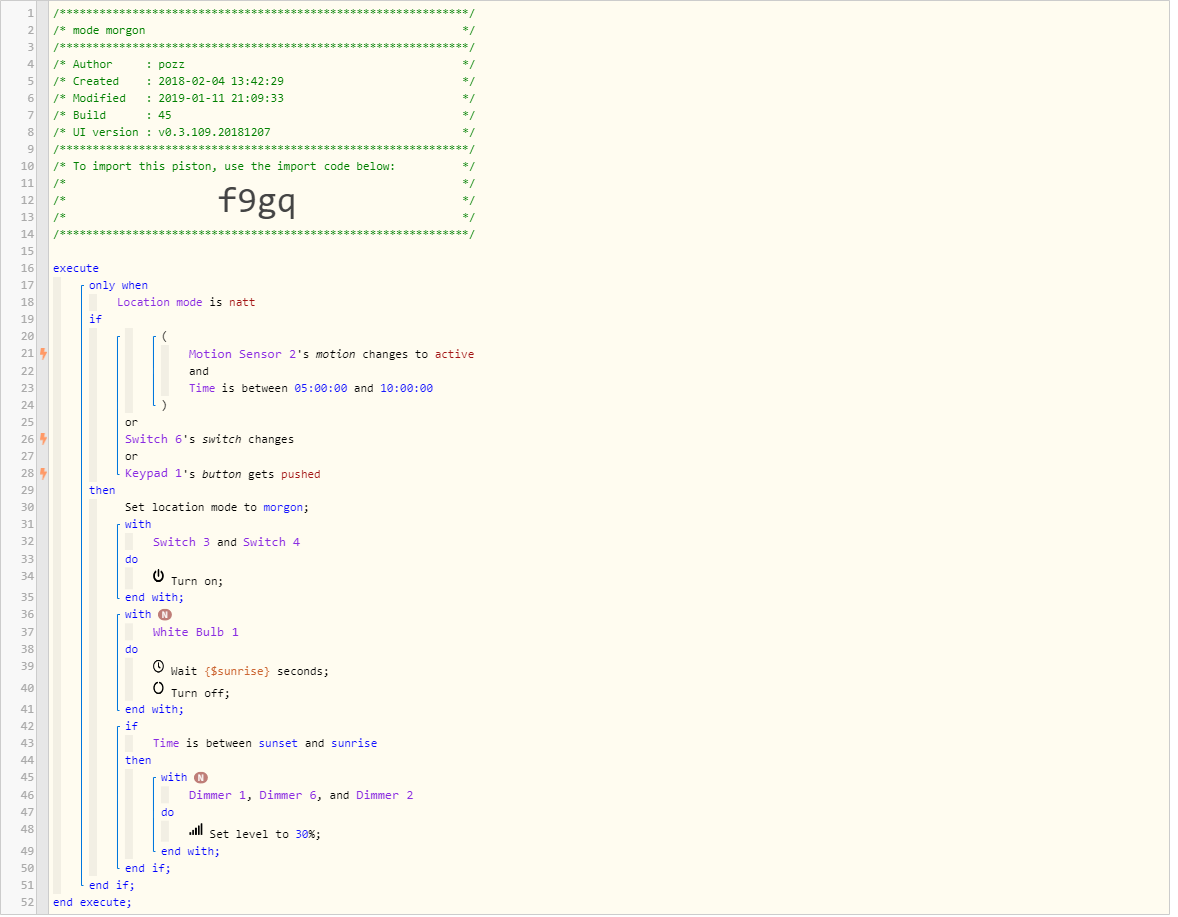
Task: Click the 'do' keyword on line 38
Action: (131, 650)
